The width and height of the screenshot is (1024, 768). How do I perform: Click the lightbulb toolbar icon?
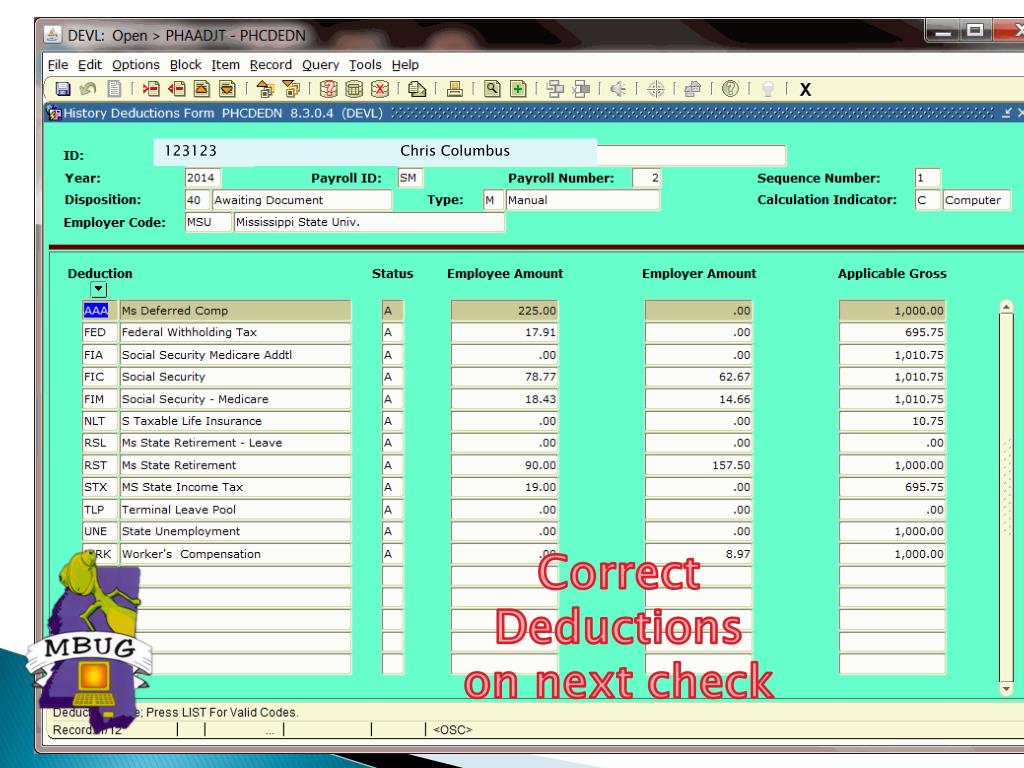click(x=768, y=89)
